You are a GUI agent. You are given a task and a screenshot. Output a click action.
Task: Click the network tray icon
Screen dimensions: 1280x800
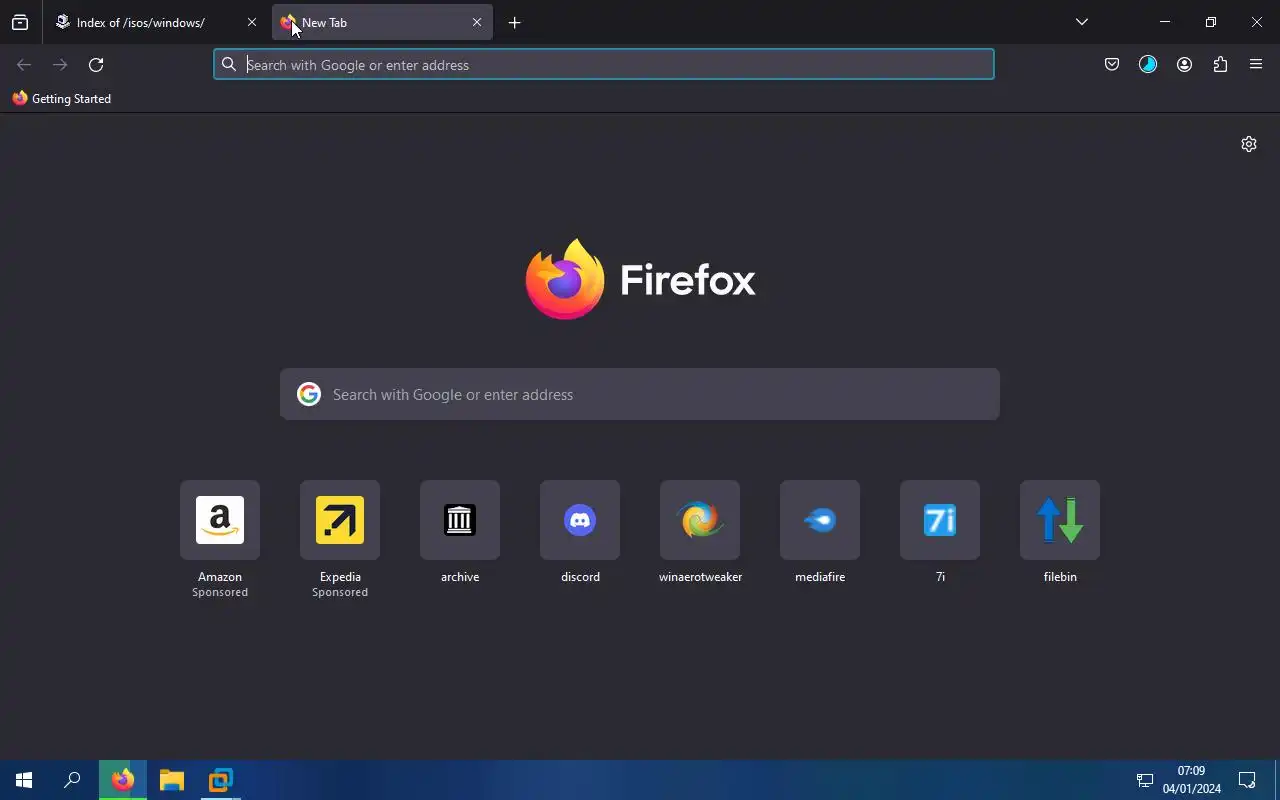click(x=1145, y=780)
